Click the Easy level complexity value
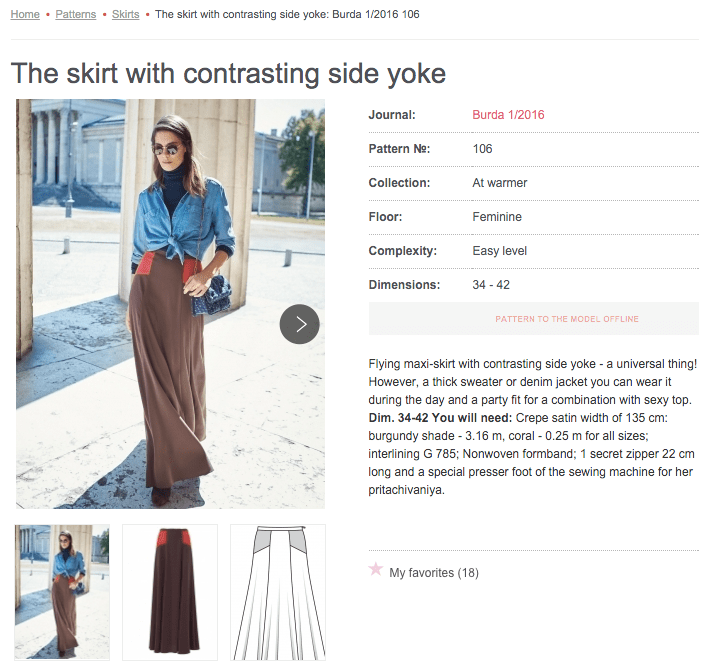 point(500,251)
